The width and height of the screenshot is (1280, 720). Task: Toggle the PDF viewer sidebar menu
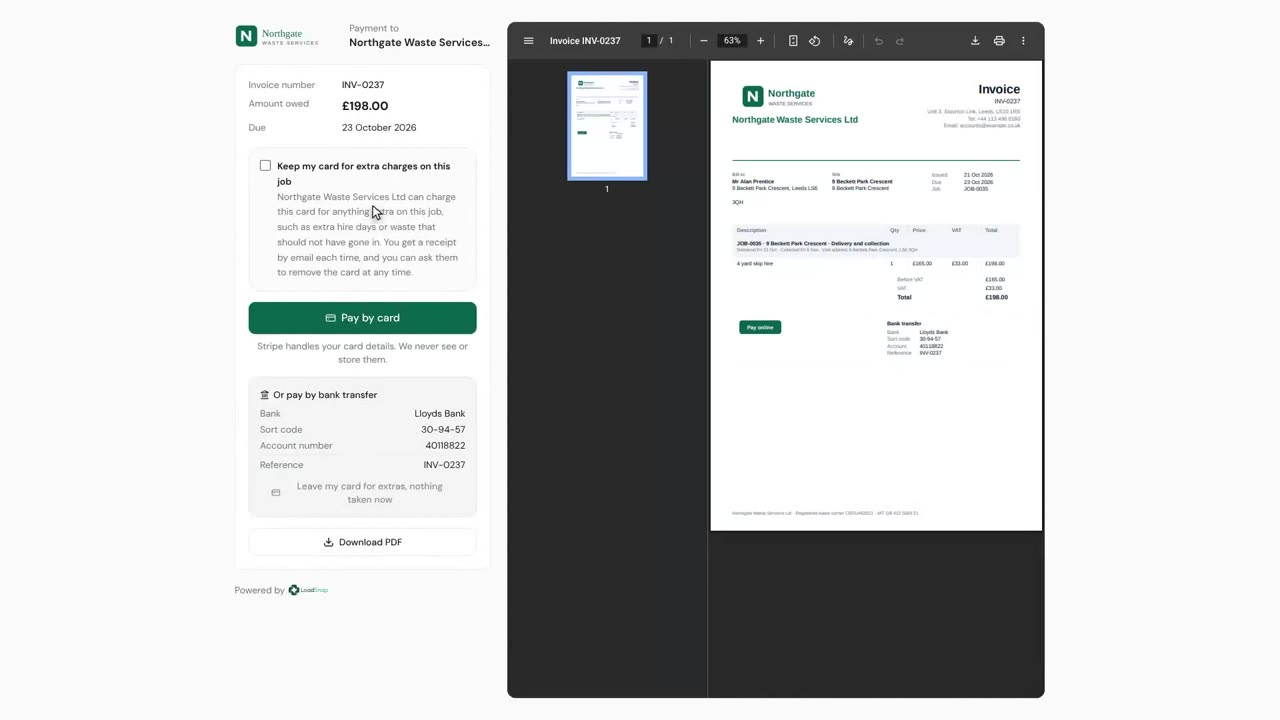529,41
